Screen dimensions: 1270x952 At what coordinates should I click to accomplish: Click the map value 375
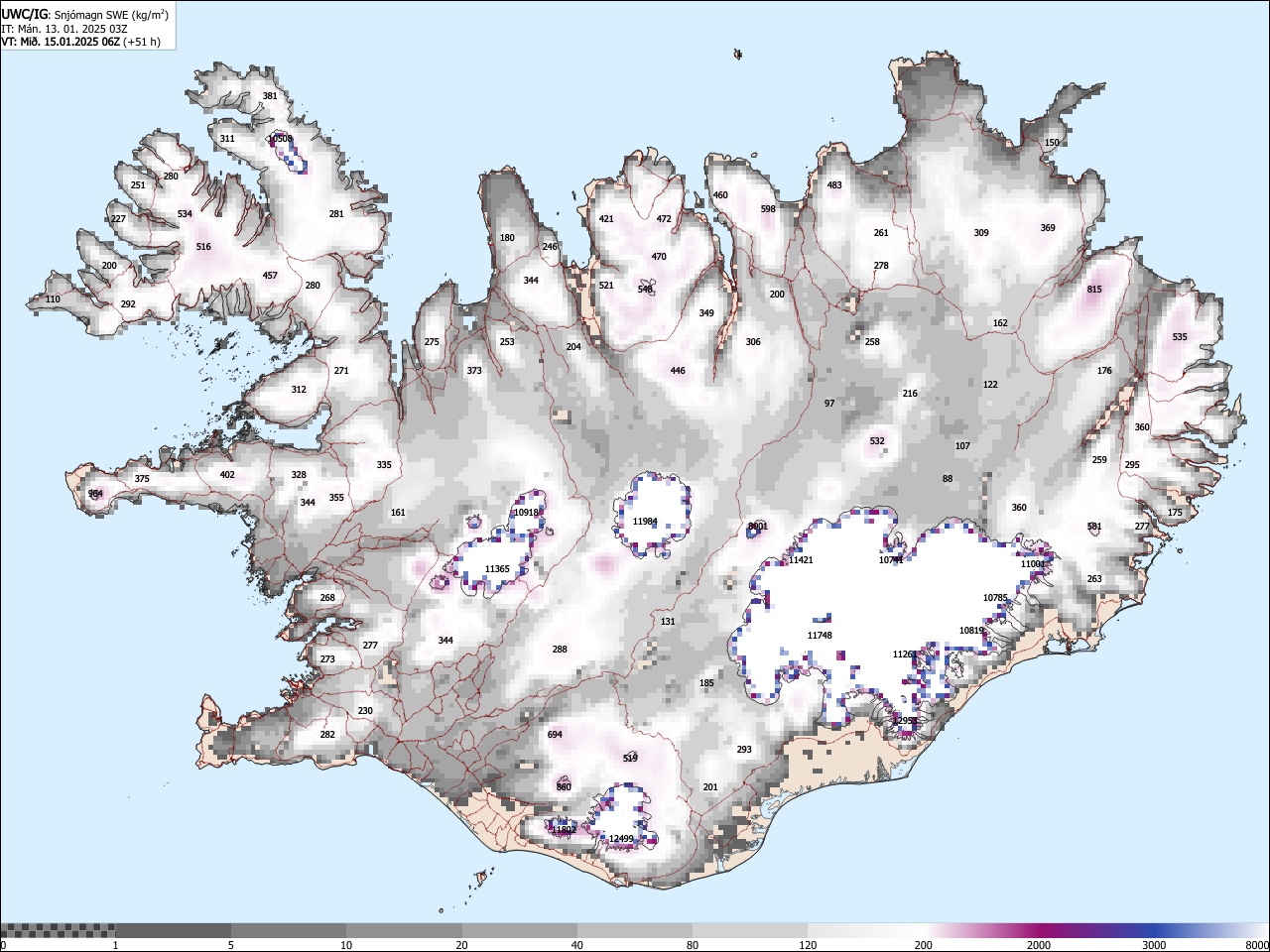pyautogui.click(x=142, y=479)
